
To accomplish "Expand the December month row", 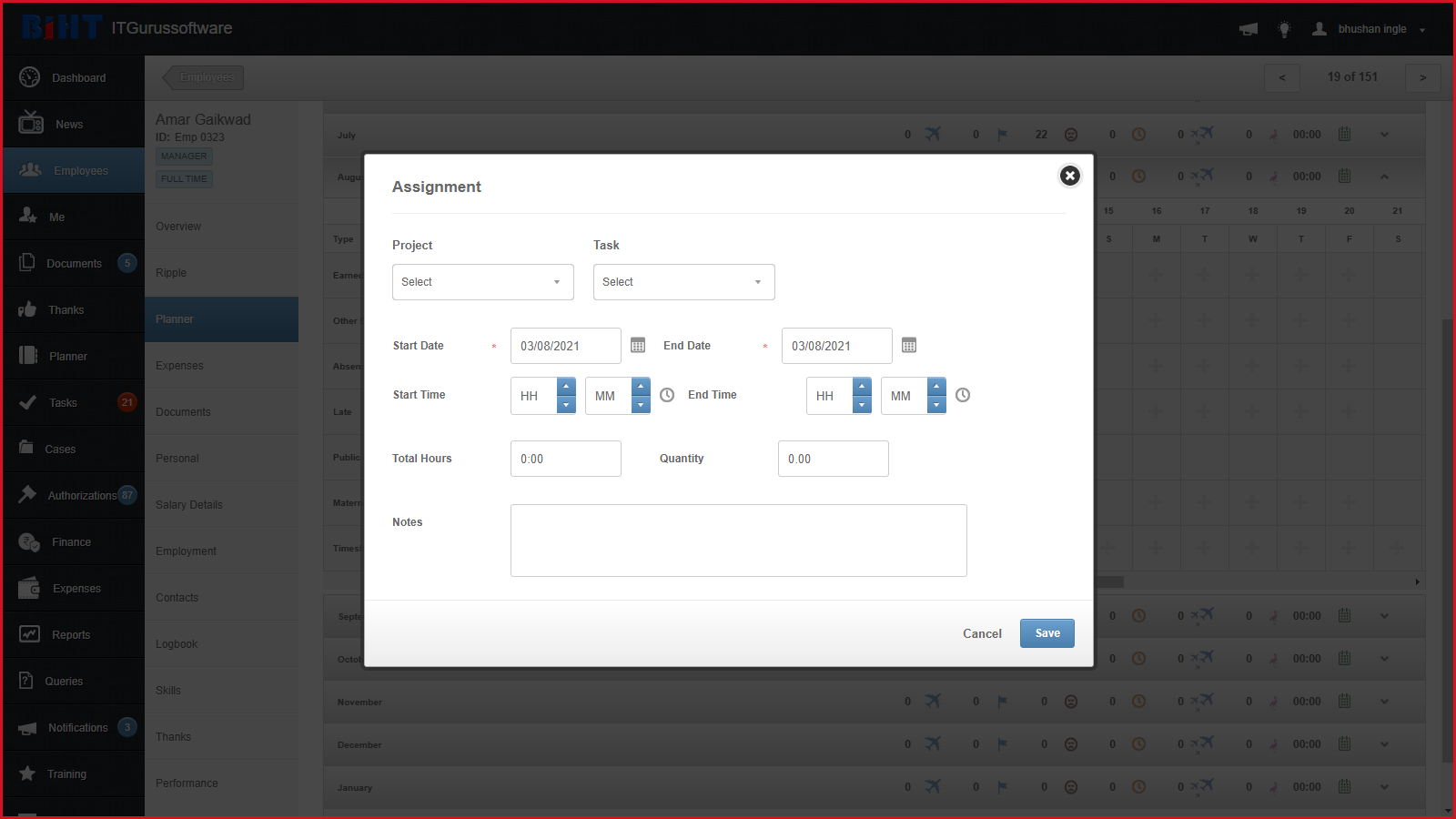I will 1384,744.
